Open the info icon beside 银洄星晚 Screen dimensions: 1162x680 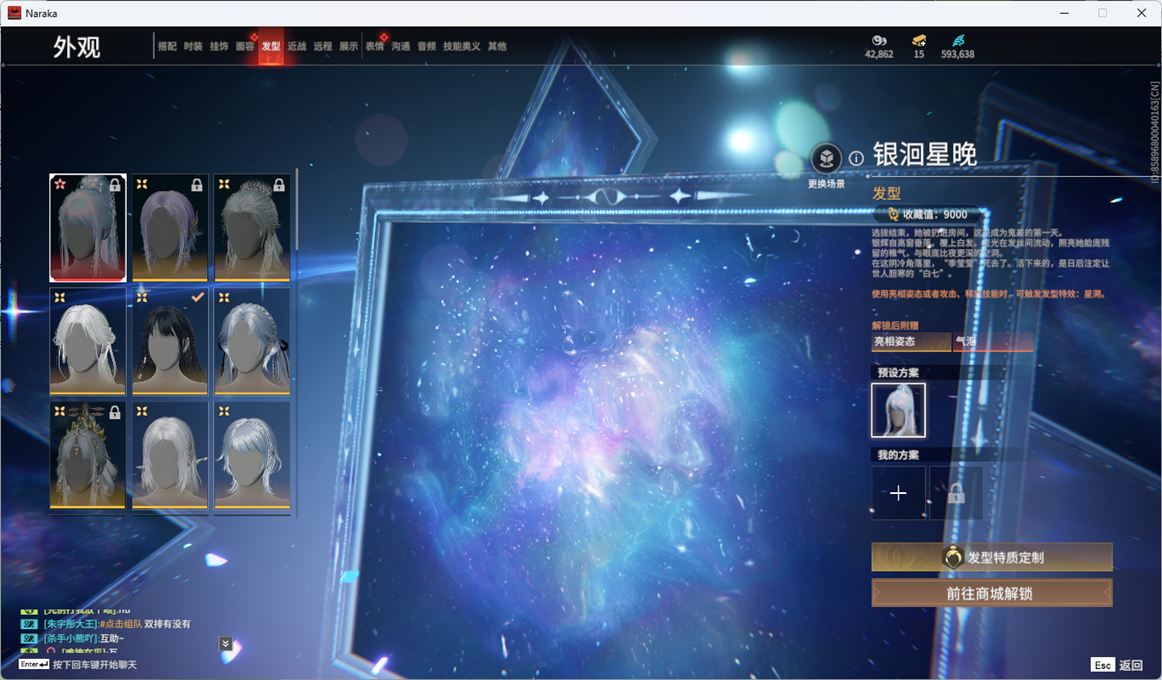point(856,158)
